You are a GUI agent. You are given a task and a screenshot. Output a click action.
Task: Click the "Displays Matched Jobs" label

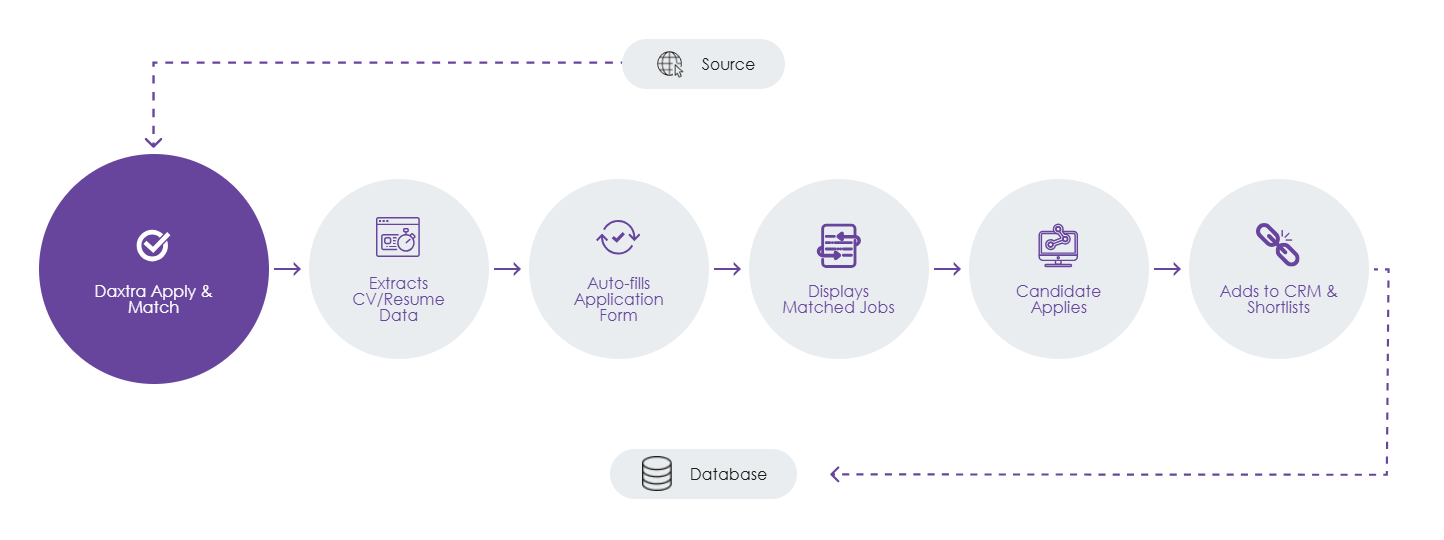(838, 299)
